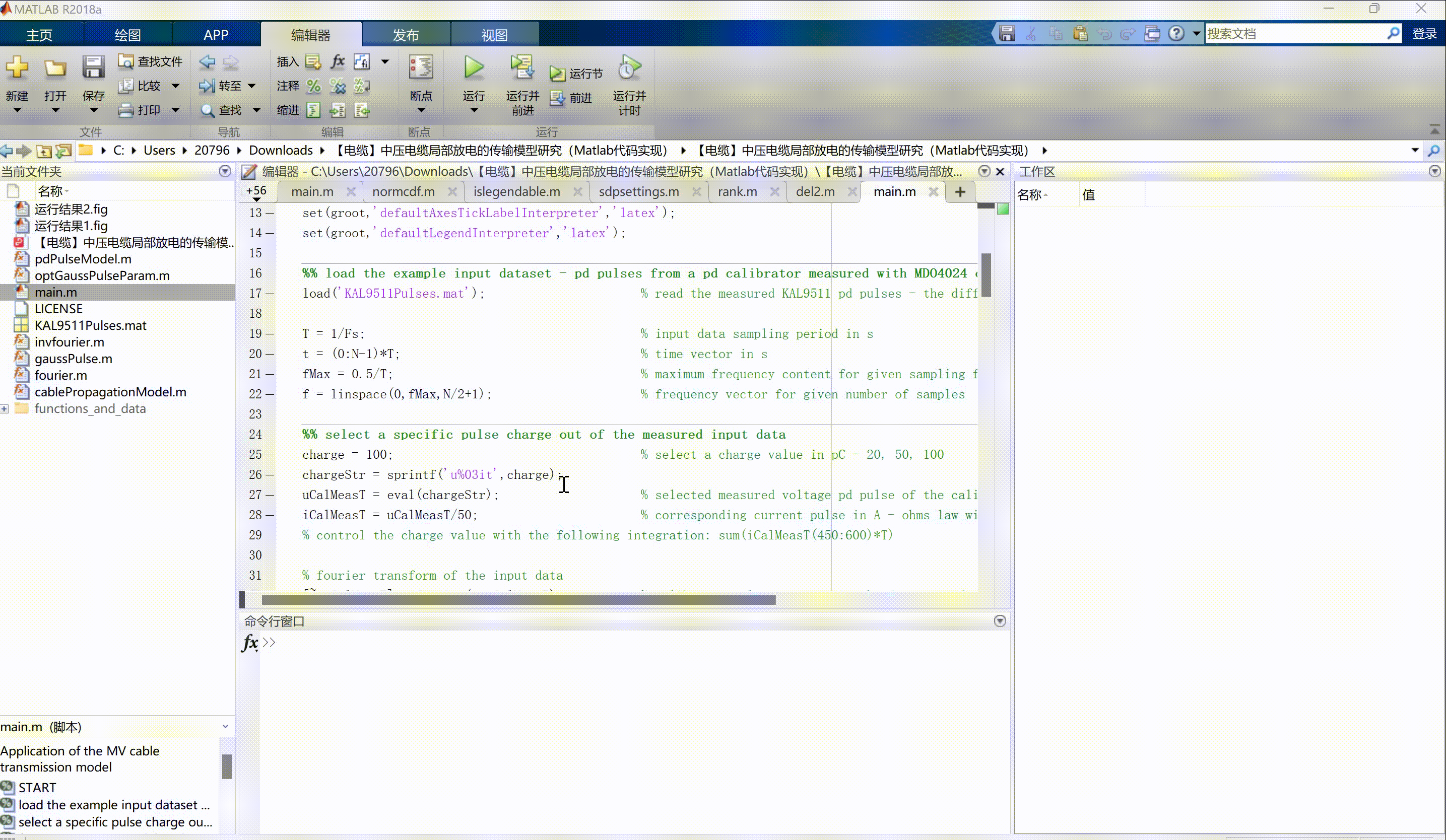1446x840 pixels.
Task: Click the Login (登录) button
Action: (x=1424, y=34)
